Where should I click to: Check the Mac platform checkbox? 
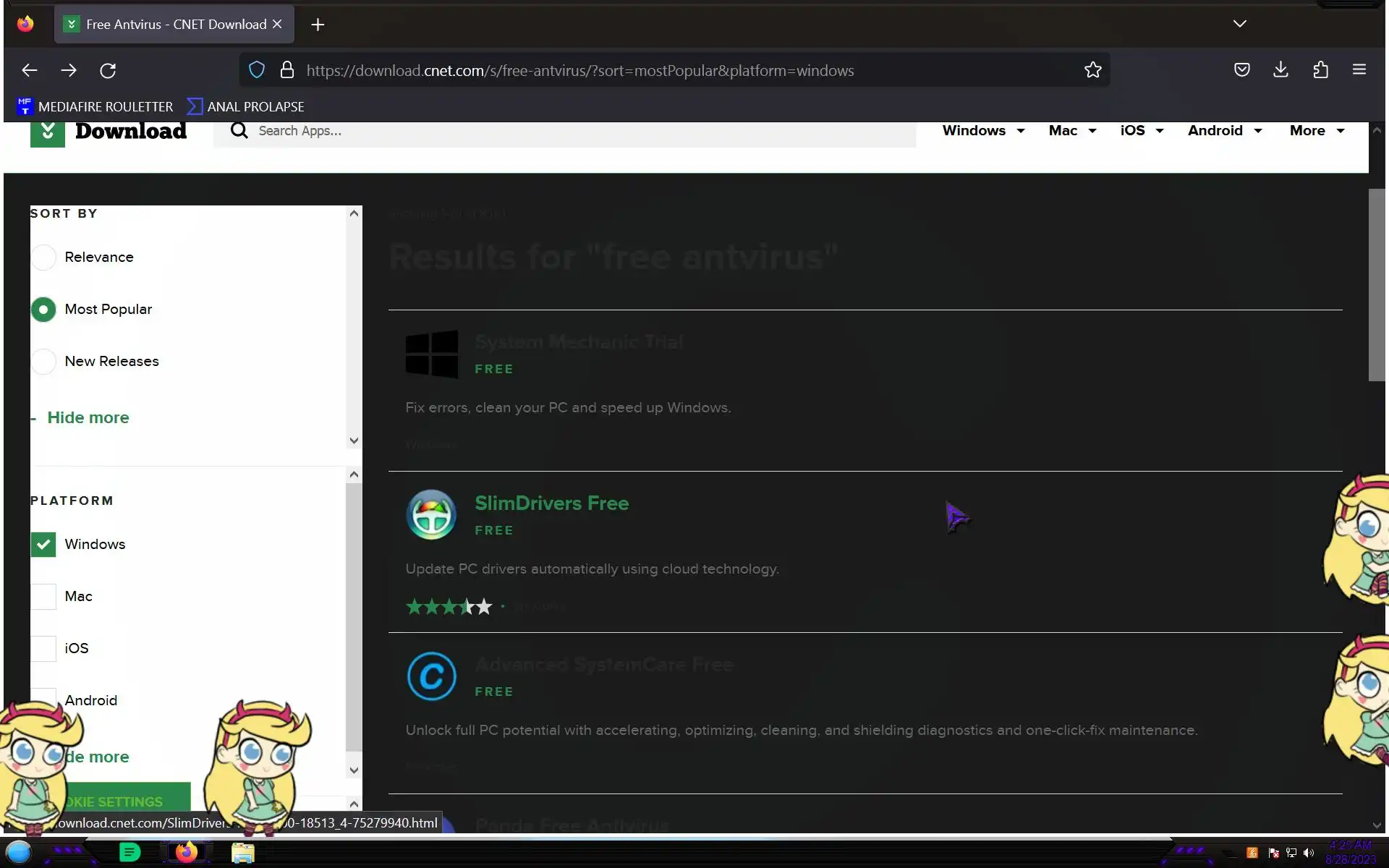pyautogui.click(x=43, y=597)
